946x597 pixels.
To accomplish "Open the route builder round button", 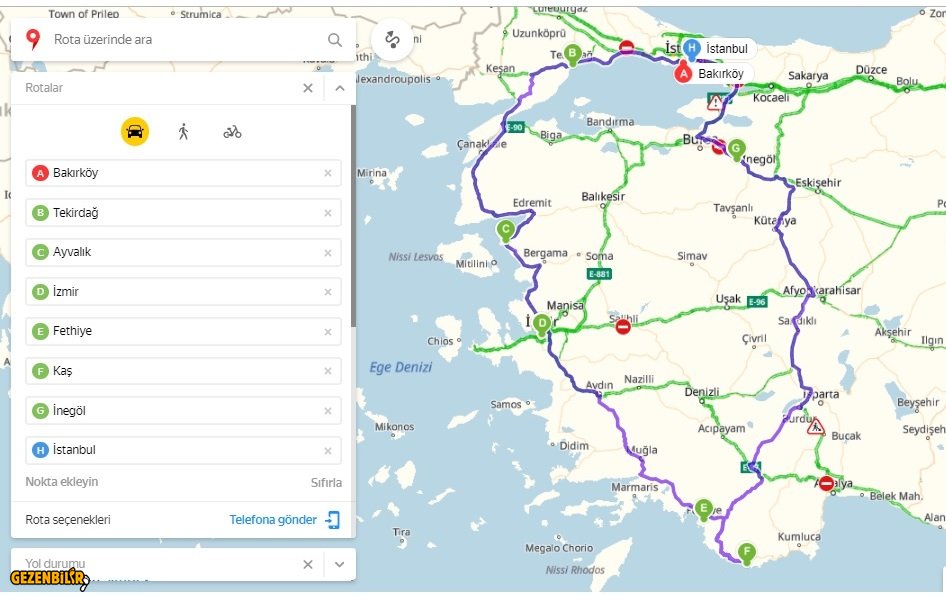I will click(391, 40).
